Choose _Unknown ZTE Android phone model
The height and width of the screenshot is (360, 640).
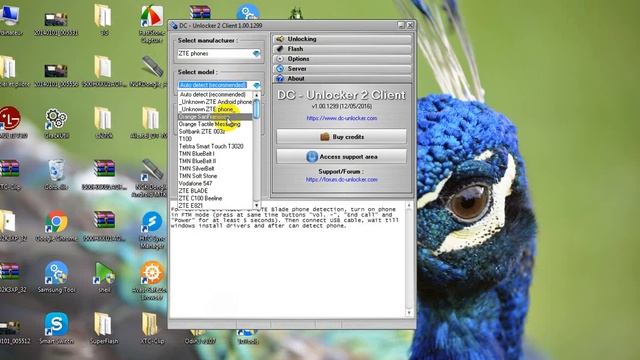tap(215, 102)
